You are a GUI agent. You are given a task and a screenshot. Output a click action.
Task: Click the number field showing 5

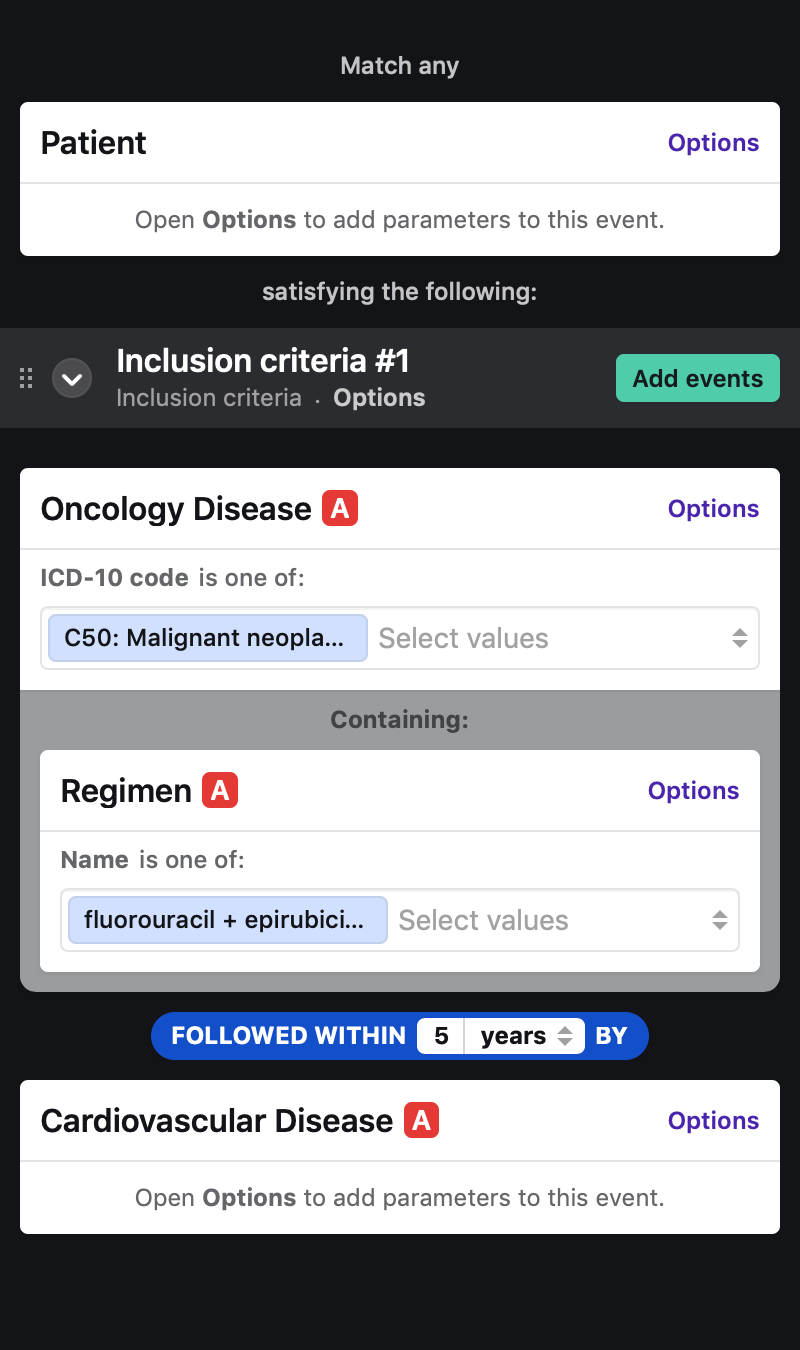tap(440, 1036)
